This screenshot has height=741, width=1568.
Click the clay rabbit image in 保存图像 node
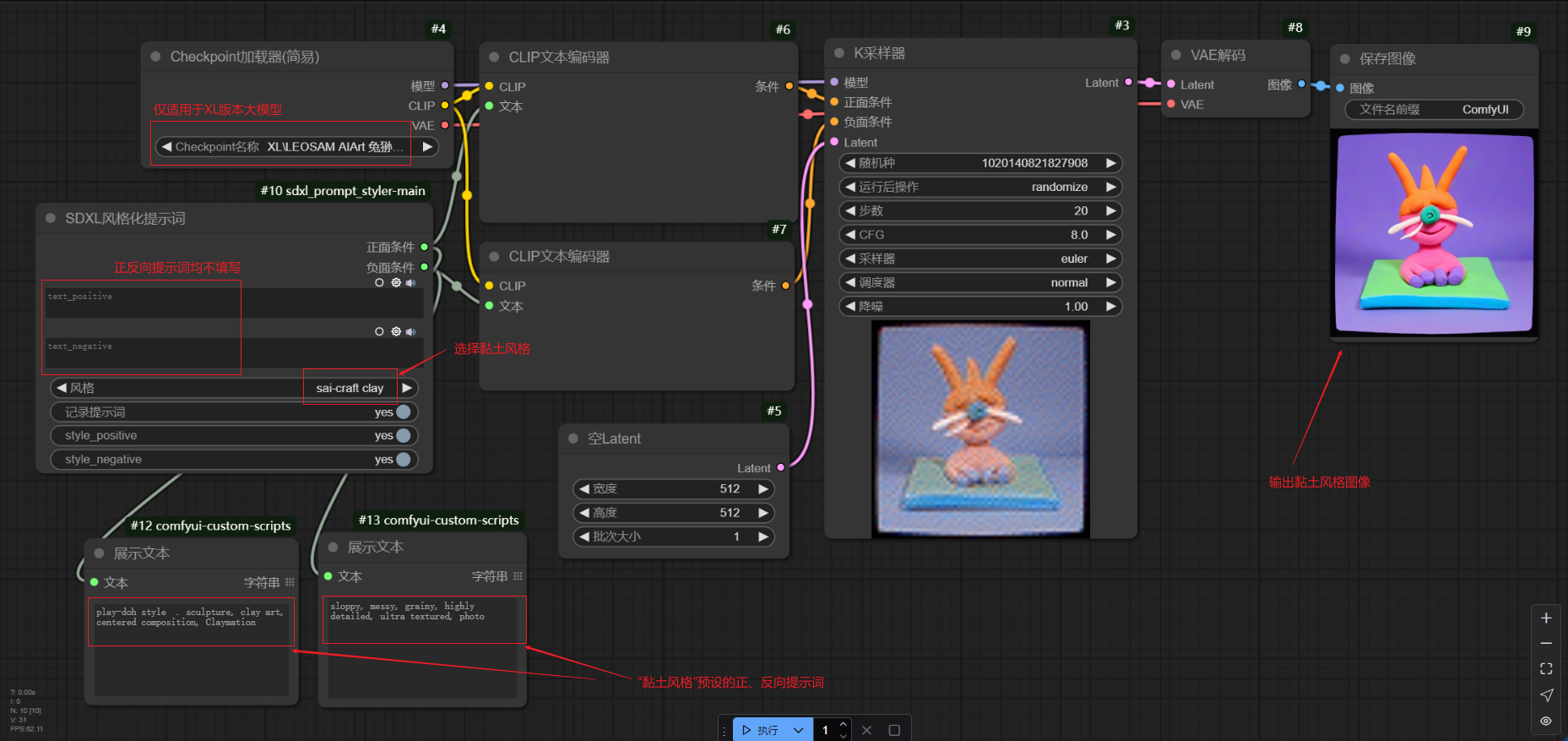click(1434, 234)
